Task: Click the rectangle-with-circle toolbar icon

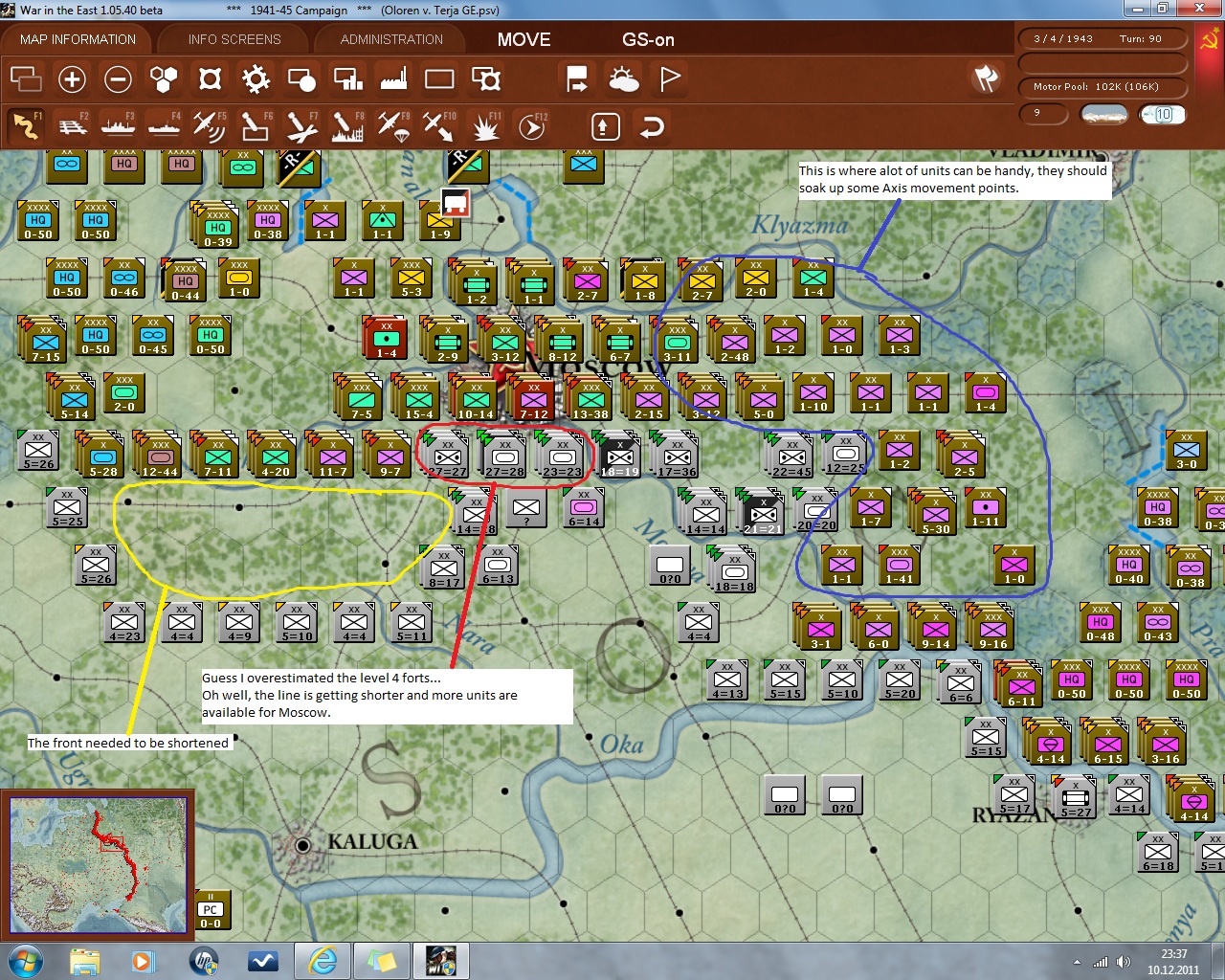Action: click(301, 78)
